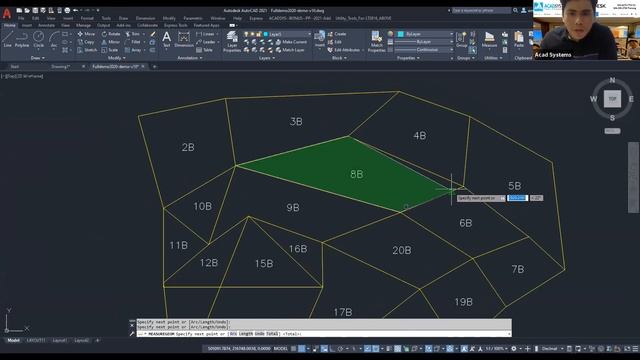Screen dimensions: 640x360
Task: Click the object color wheel icon
Action: pos(390,34)
